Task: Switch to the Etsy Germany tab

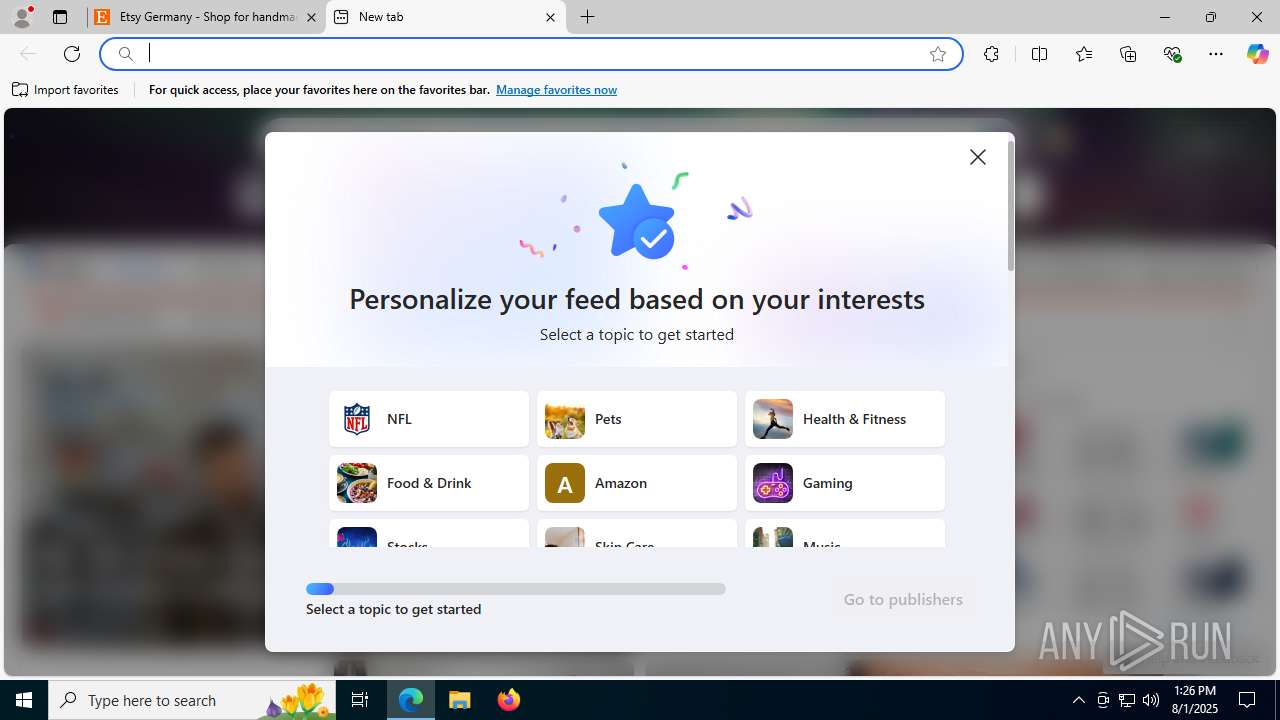Action: pyautogui.click(x=207, y=17)
